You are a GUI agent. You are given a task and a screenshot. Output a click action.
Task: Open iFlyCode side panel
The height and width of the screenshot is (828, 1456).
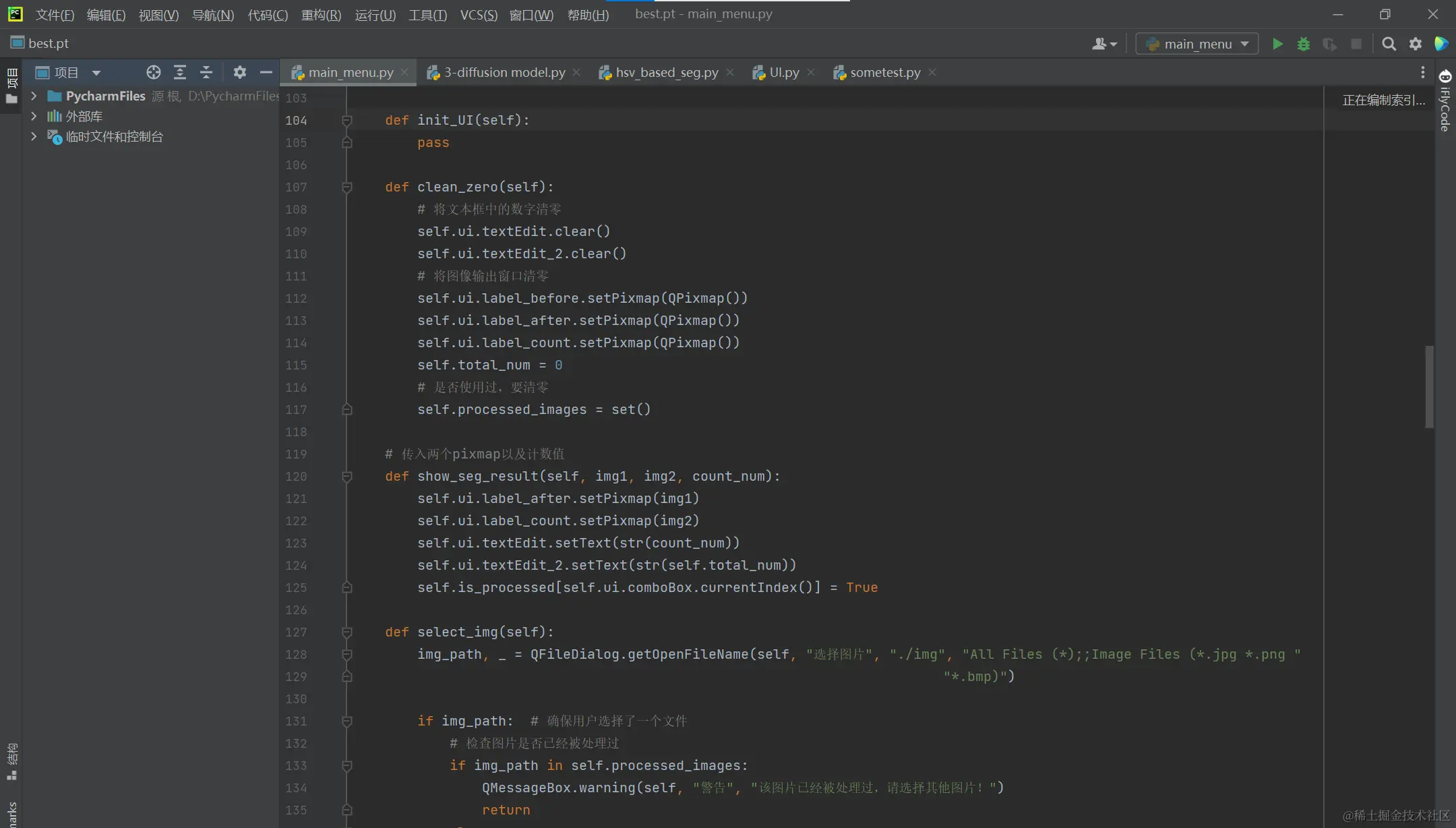coord(1445,100)
